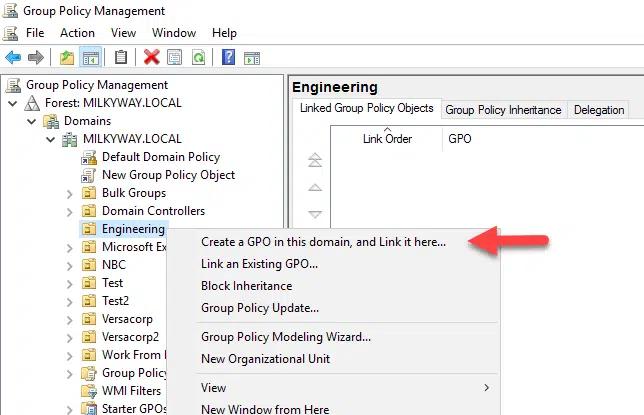Image resolution: width=644 pixels, height=415 pixels.
Task: Collapse the Forest: MILKYWAY.LOCAL node
Action: point(13,103)
